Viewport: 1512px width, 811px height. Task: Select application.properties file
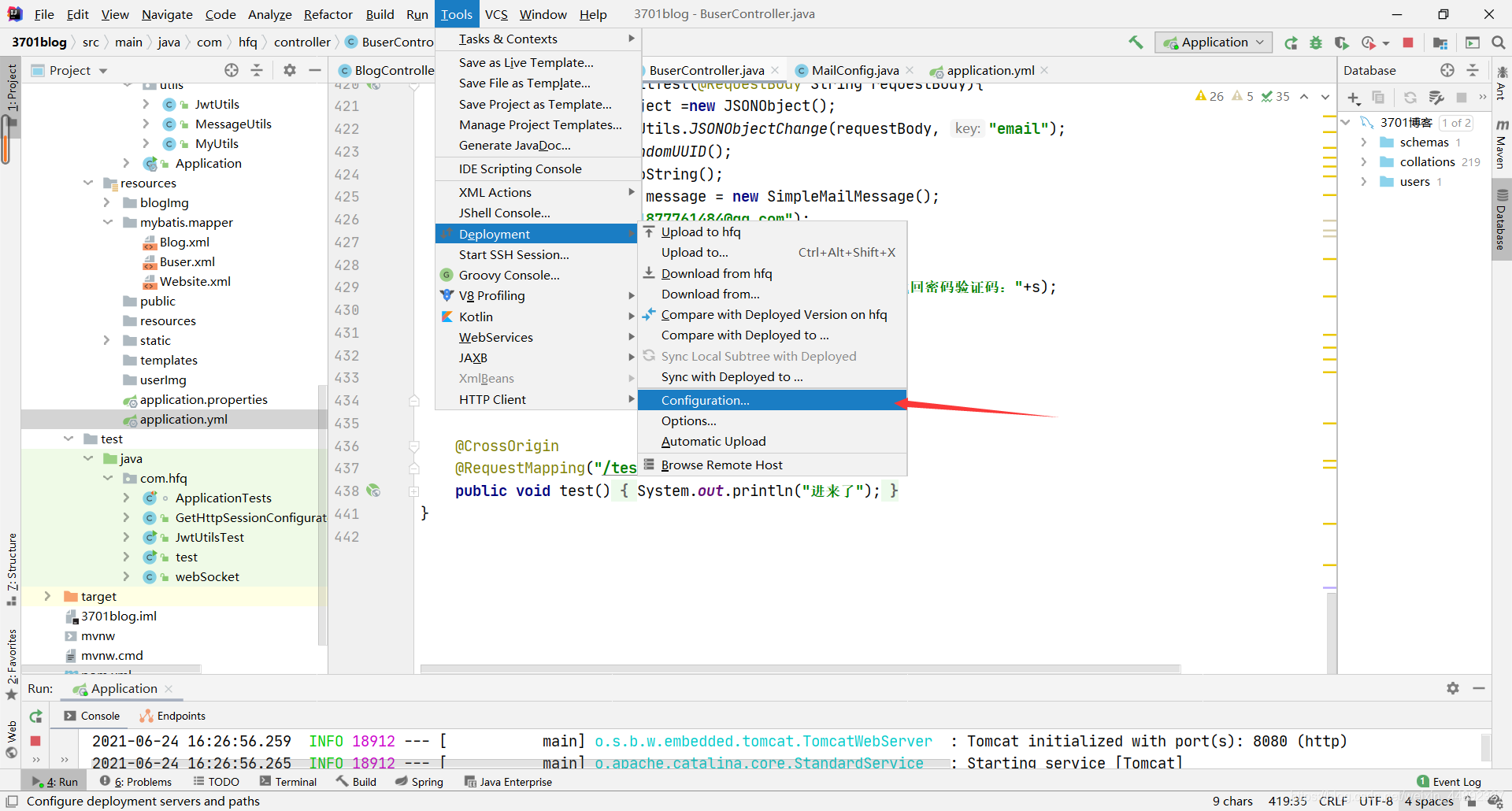(203, 399)
